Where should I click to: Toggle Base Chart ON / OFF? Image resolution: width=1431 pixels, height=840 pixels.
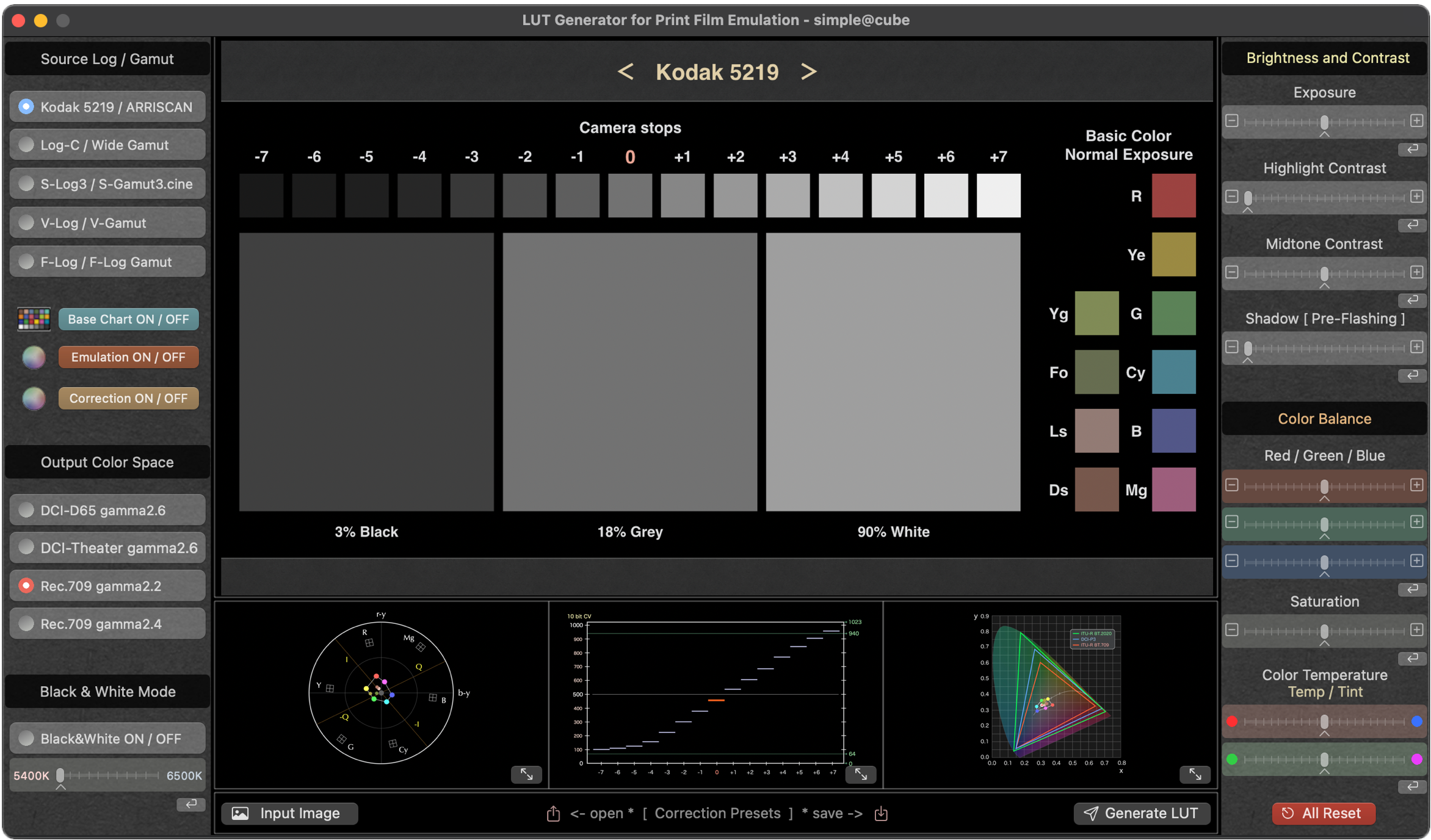pyautogui.click(x=128, y=319)
